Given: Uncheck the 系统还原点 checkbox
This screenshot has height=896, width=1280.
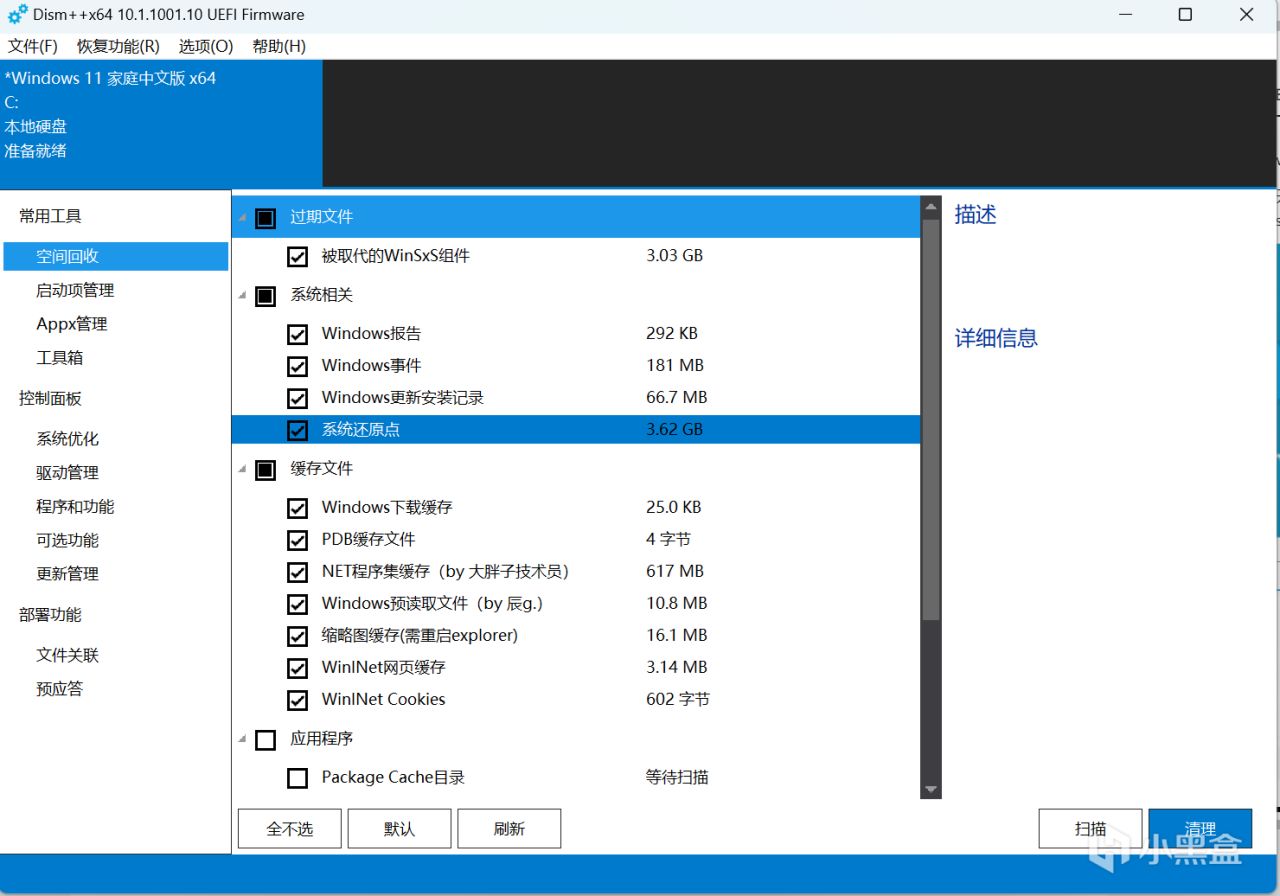Looking at the screenshot, I should pyautogui.click(x=297, y=430).
